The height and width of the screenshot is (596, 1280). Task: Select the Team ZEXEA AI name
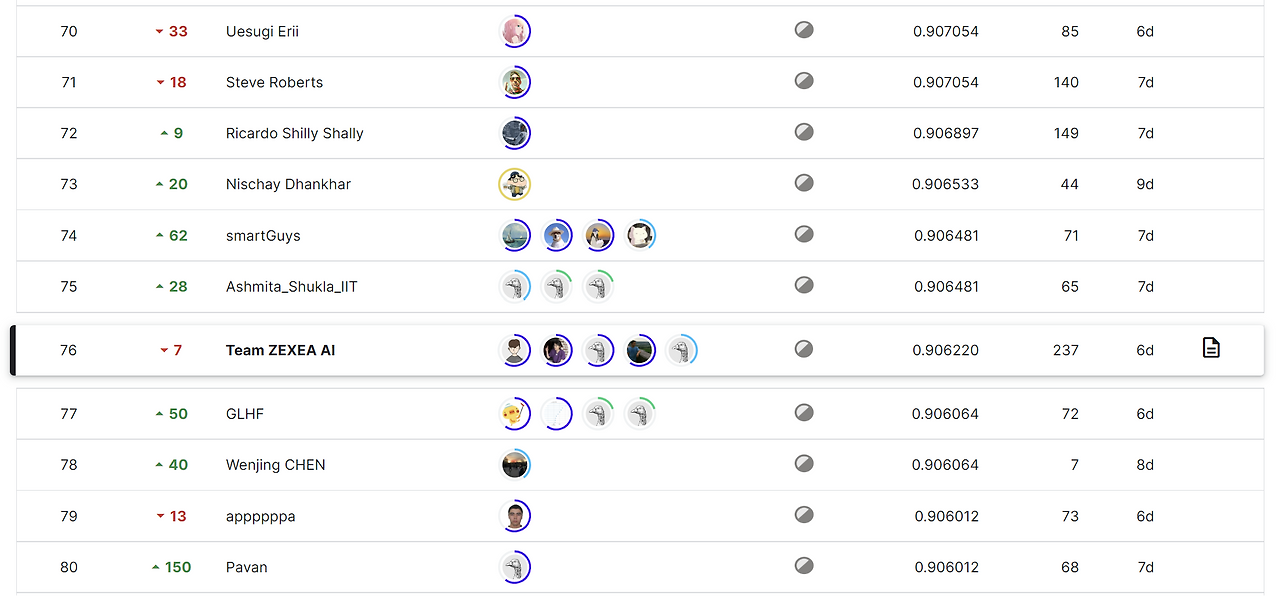click(281, 350)
